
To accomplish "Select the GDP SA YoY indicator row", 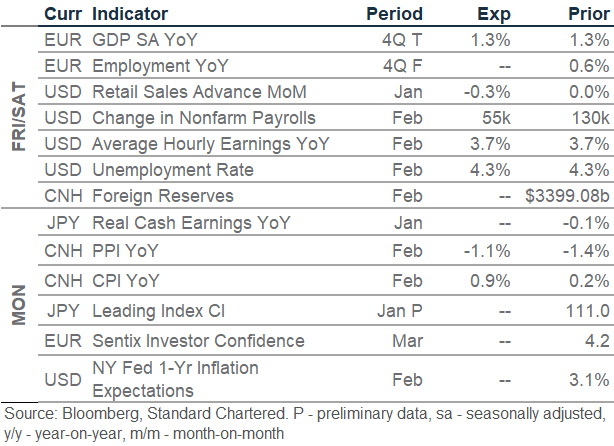I will coord(145,42).
